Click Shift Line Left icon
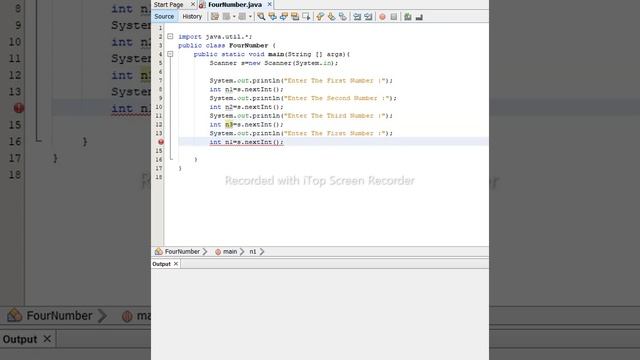This screenshot has height=360, width=640. point(357,17)
